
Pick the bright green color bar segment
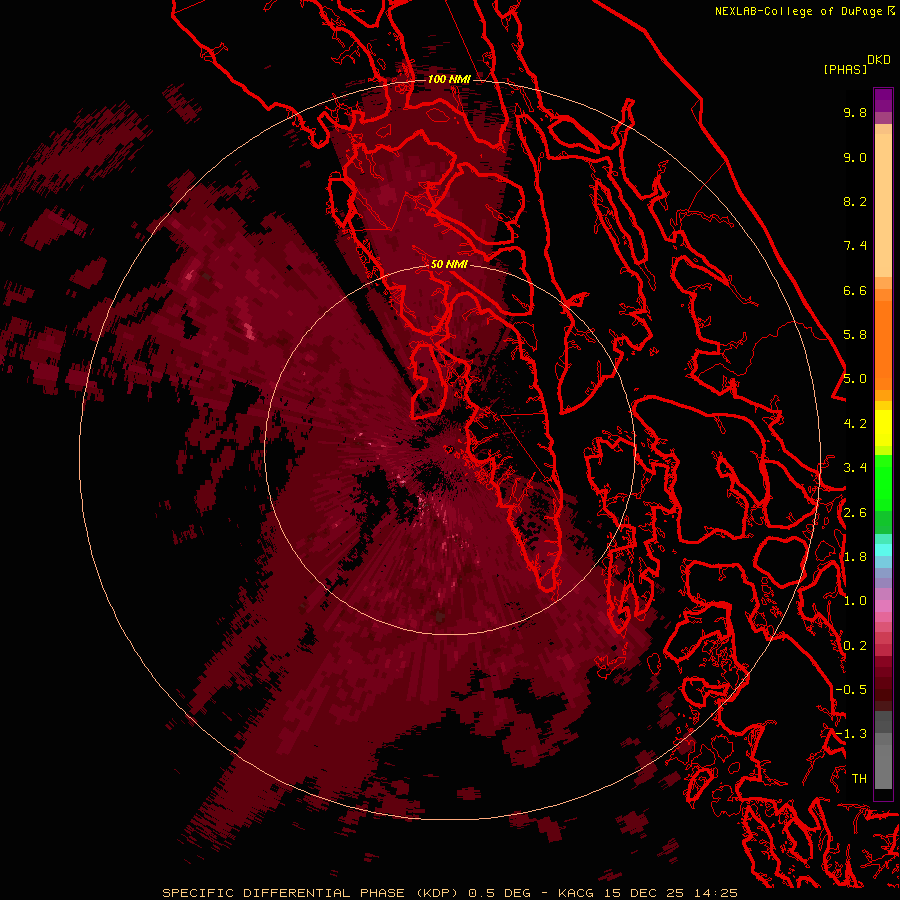883,483
